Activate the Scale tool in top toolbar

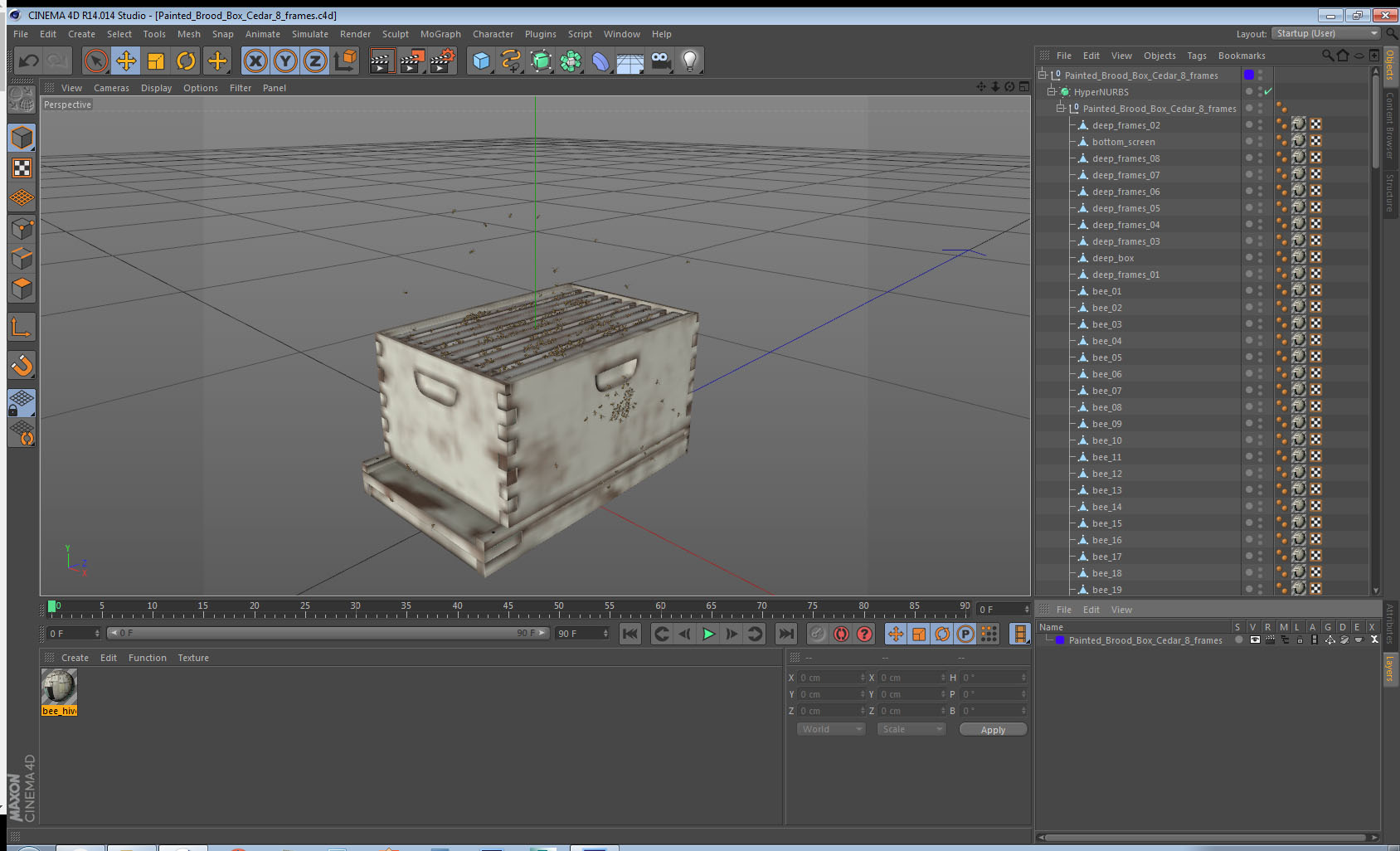coord(156,61)
